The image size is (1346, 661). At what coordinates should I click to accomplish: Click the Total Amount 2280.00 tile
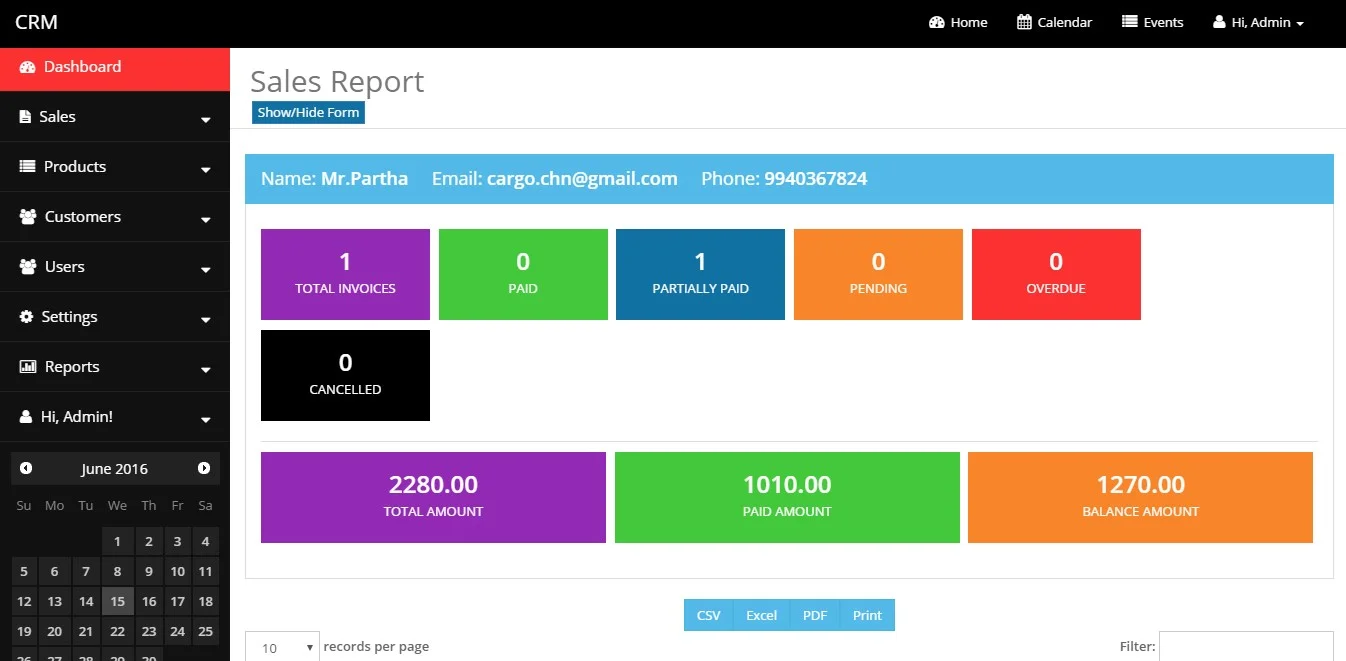(x=433, y=497)
